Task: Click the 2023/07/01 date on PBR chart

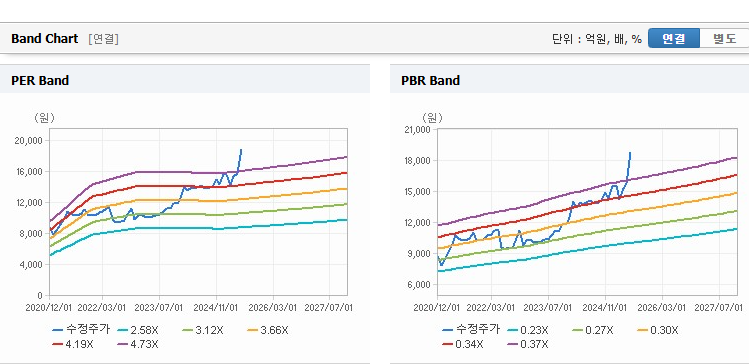Action: click(548, 308)
